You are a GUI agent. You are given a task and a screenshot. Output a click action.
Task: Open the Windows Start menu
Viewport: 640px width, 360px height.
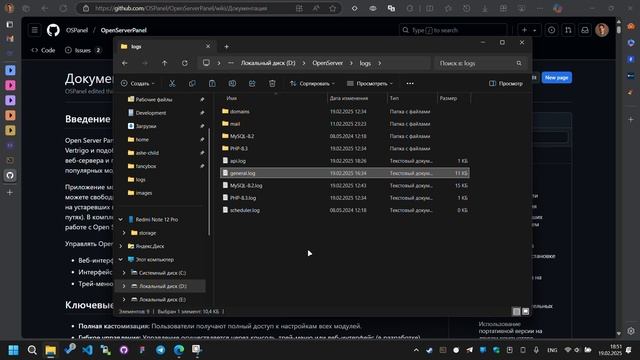[13, 350]
